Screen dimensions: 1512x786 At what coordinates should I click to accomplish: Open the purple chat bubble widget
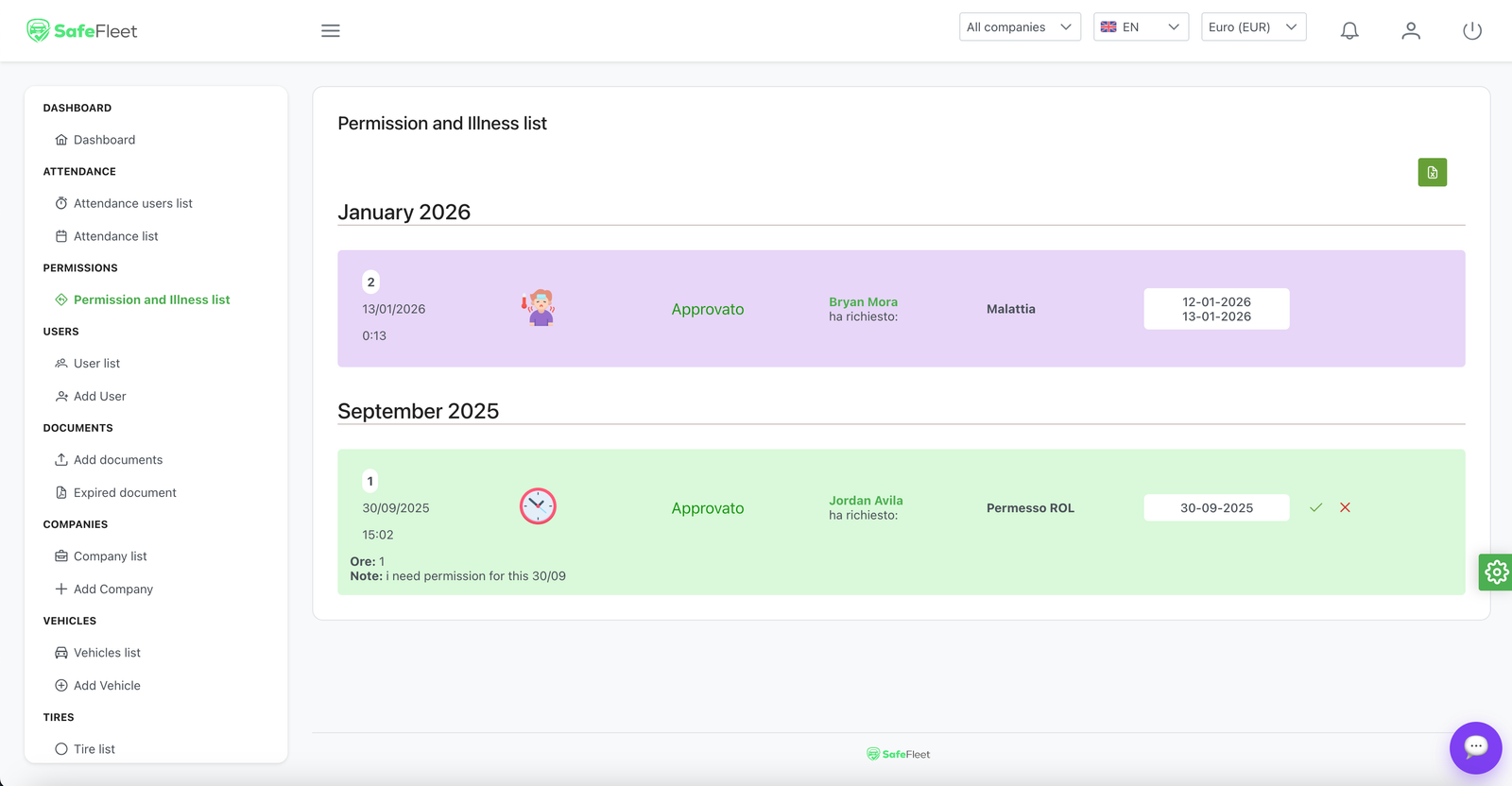(x=1475, y=747)
